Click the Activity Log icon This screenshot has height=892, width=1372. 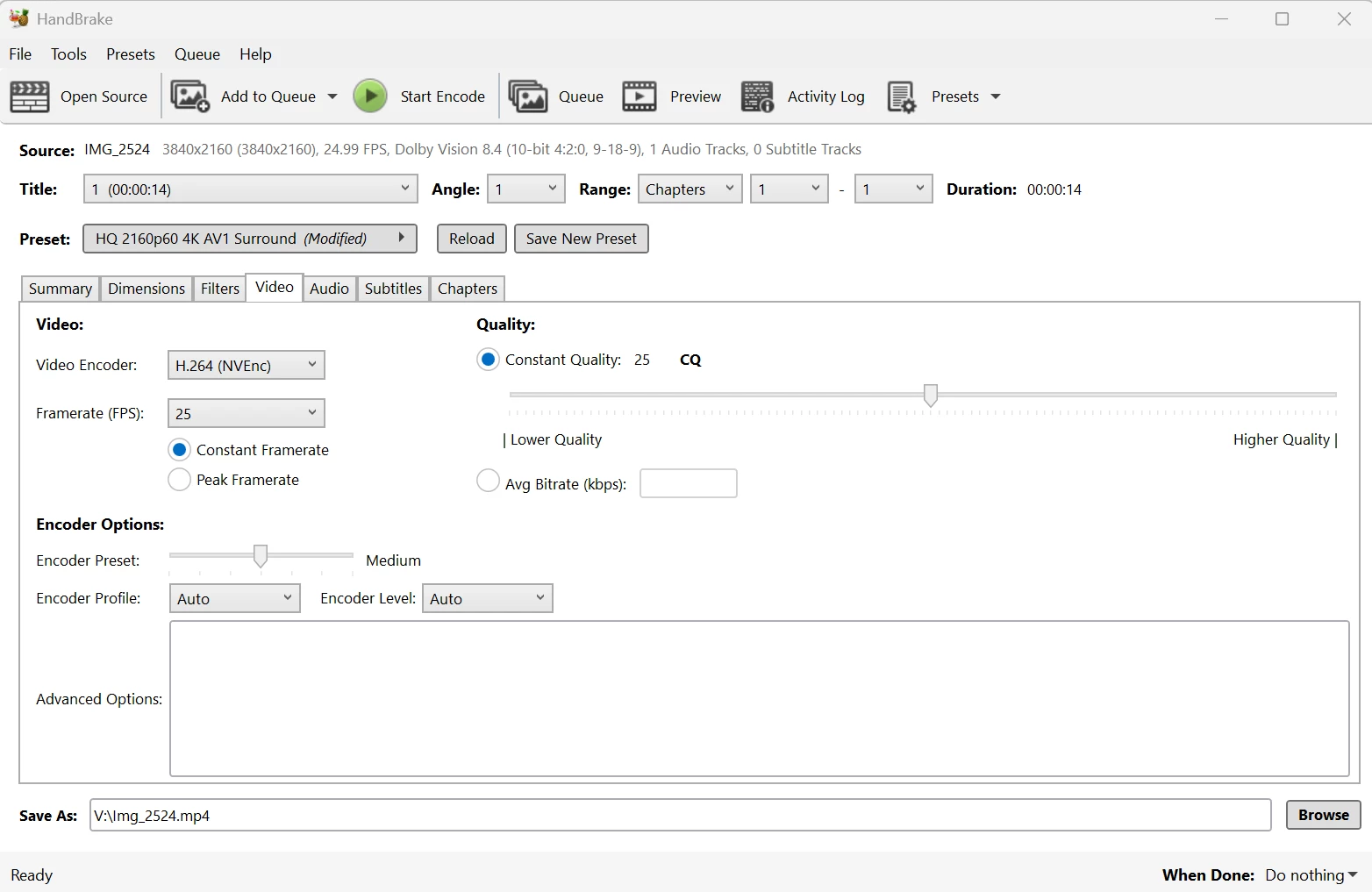tap(758, 96)
